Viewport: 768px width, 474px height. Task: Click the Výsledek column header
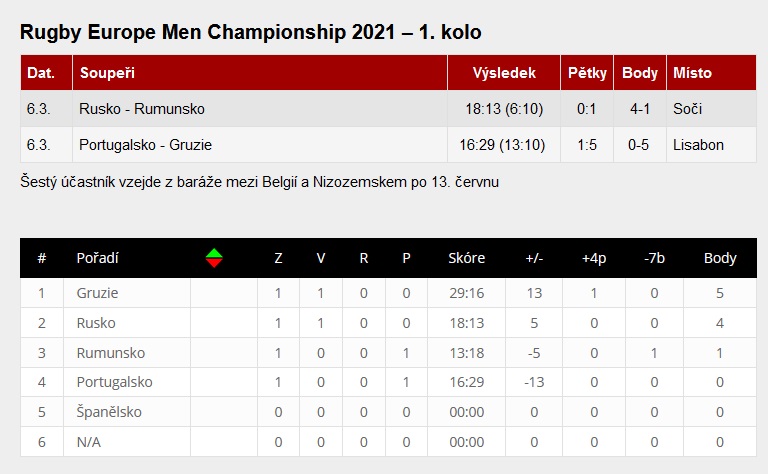click(x=504, y=73)
